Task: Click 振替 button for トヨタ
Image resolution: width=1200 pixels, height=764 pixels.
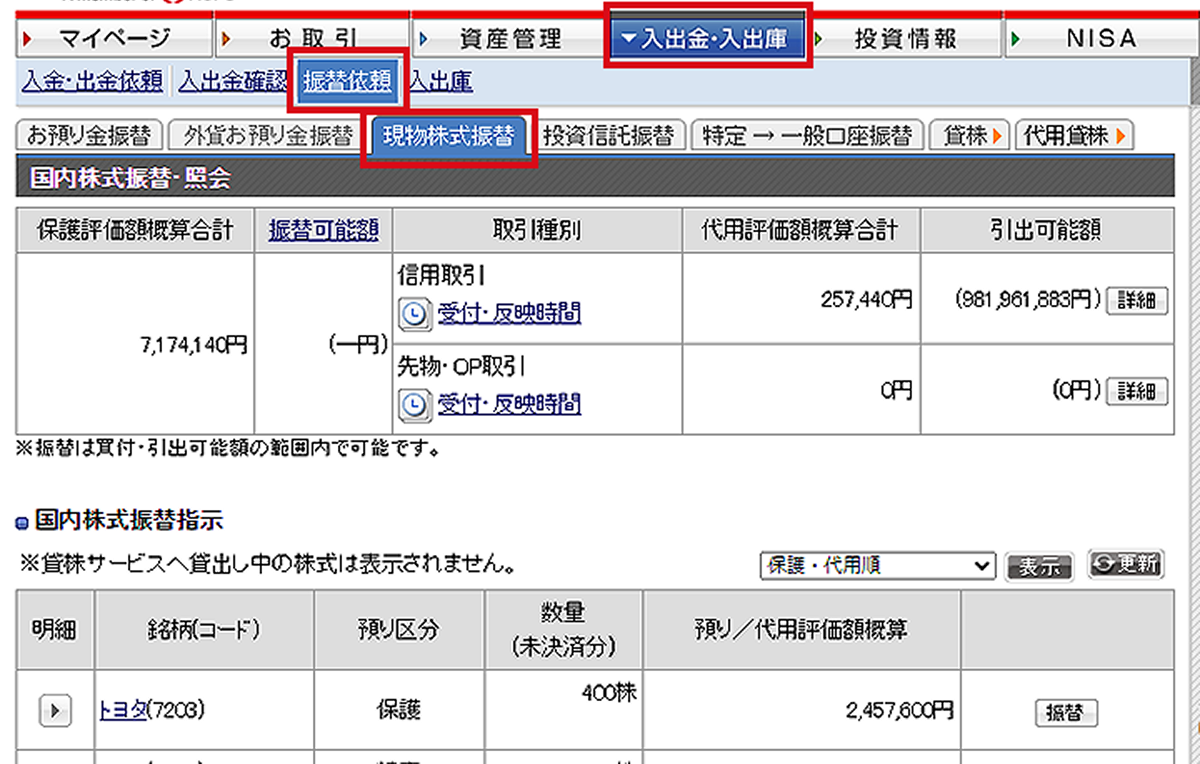Action: coord(1065,713)
